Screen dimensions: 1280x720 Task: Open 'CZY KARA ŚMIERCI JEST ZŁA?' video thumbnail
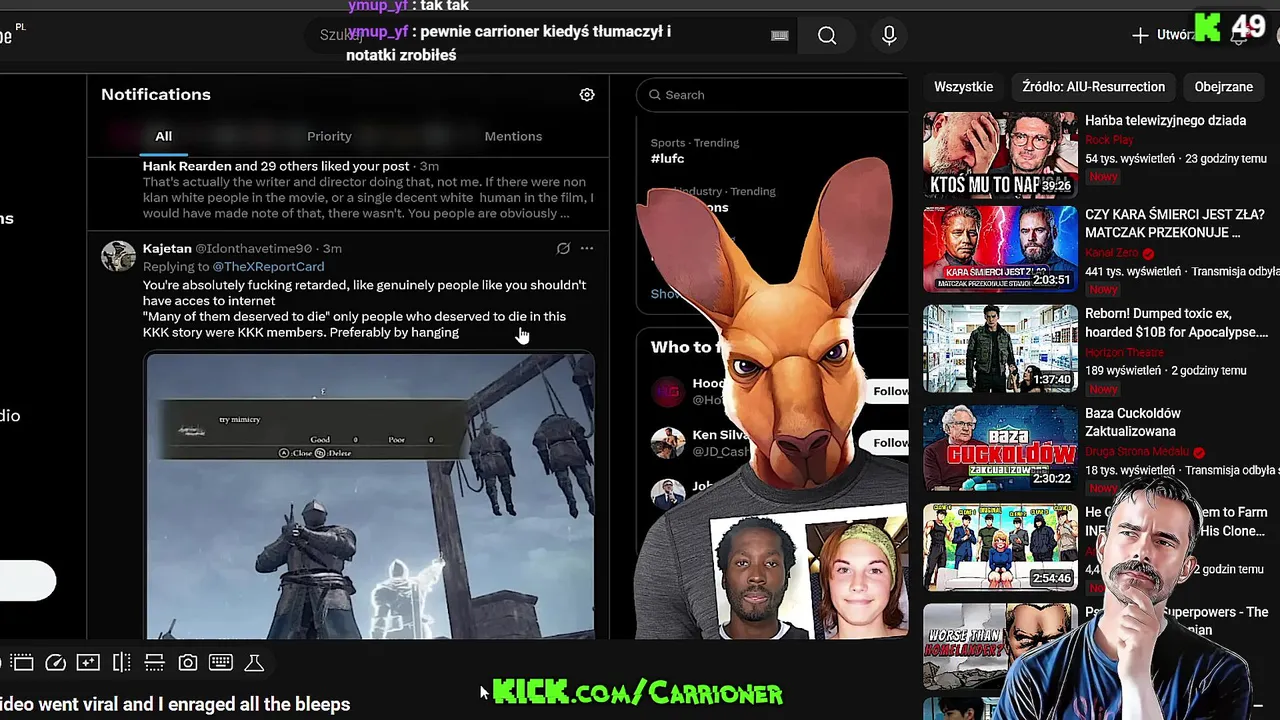coord(1000,250)
